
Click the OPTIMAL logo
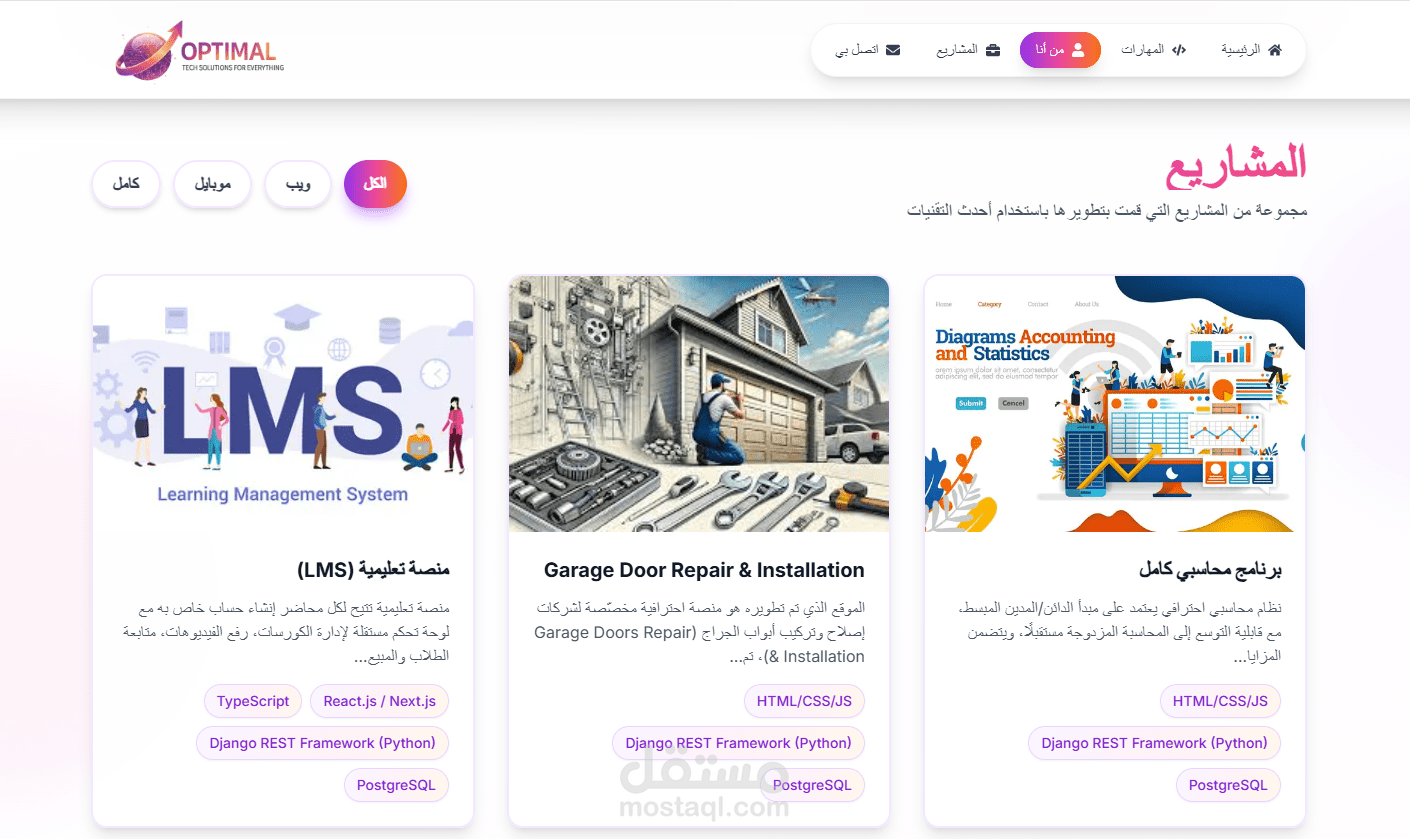200,50
